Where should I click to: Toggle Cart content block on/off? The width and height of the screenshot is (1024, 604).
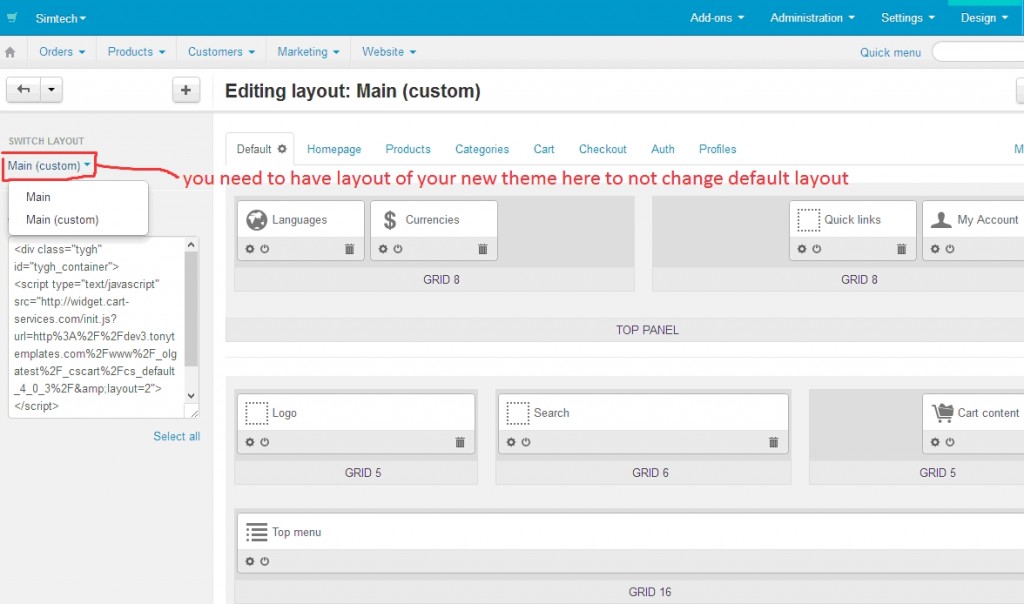click(950, 442)
